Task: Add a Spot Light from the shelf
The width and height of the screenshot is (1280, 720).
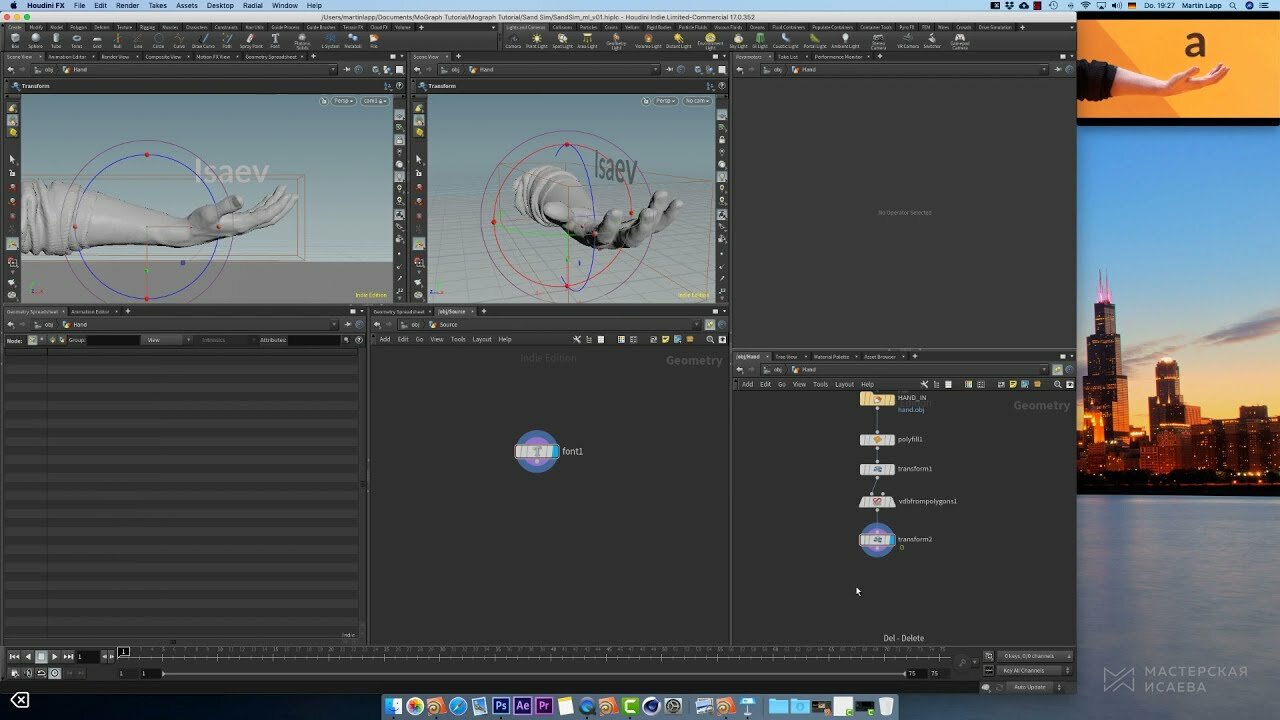Action: [x=563, y=40]
